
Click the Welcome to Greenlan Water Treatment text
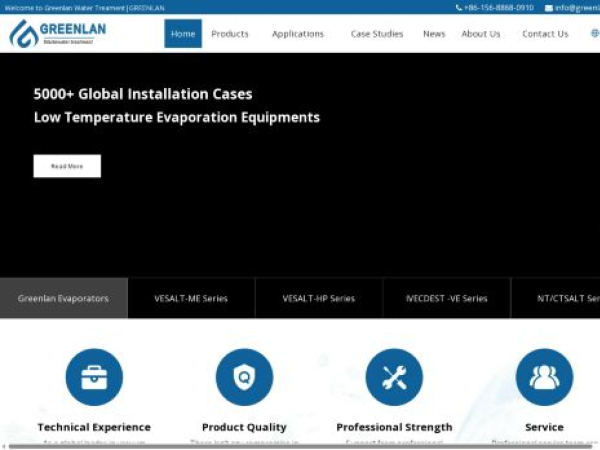[84, 8]
